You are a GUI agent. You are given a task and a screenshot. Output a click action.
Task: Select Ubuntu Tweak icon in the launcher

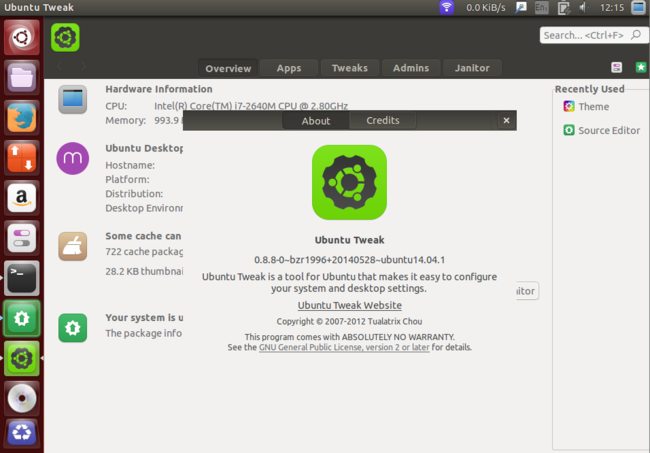[22, 359]
